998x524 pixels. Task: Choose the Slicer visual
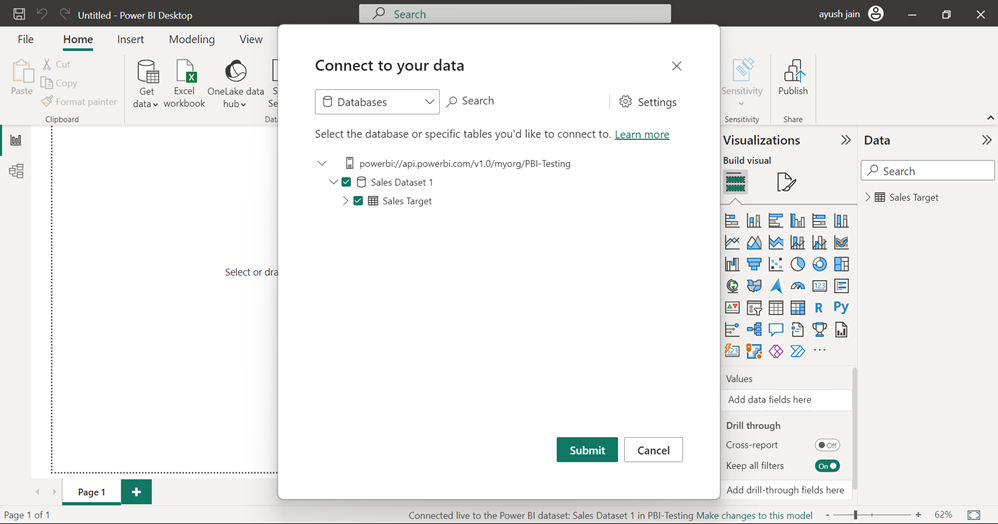coord(754,308)
